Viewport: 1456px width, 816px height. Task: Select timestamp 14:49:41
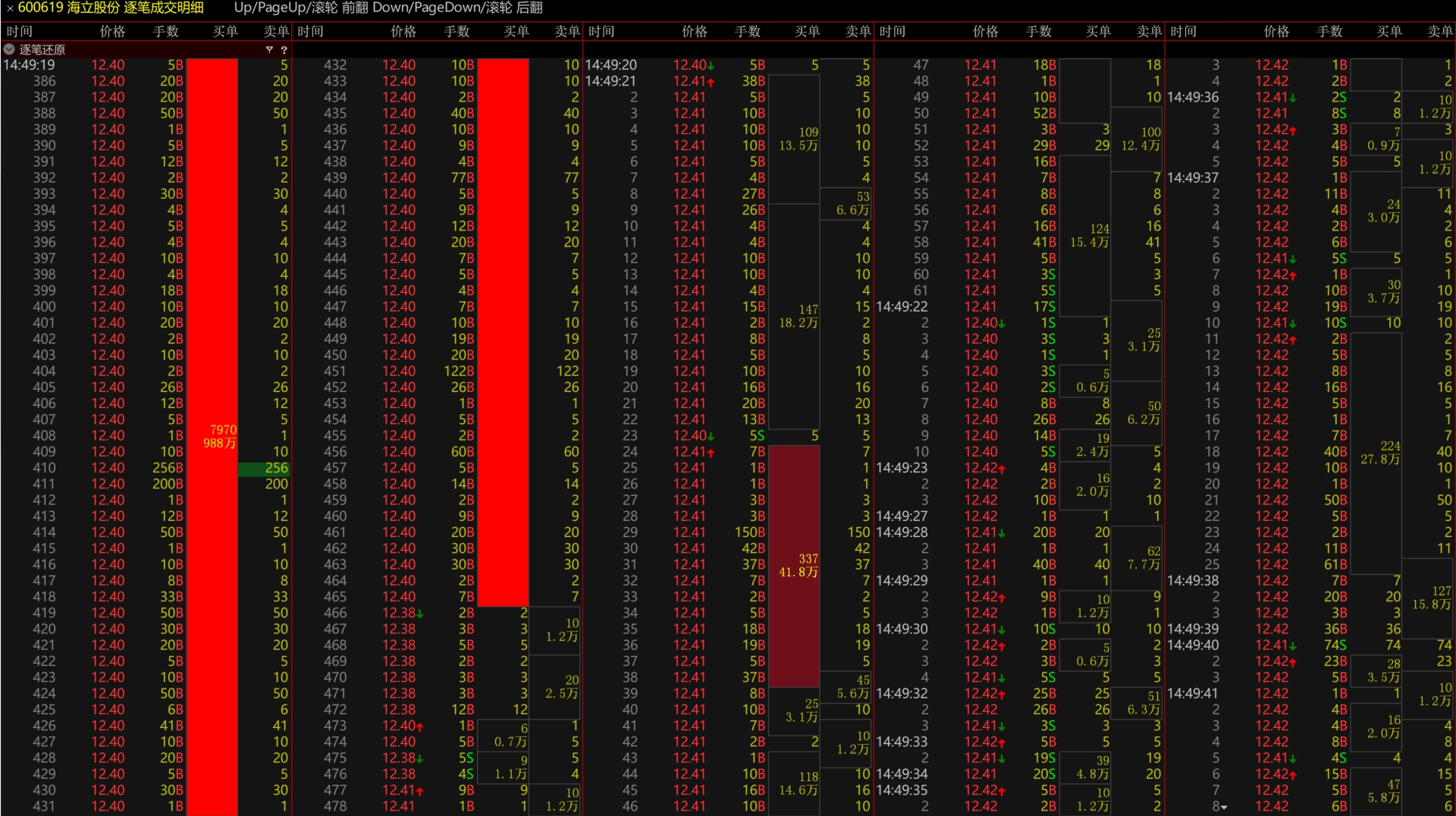pyautogui.click(x=1193, y=694)
